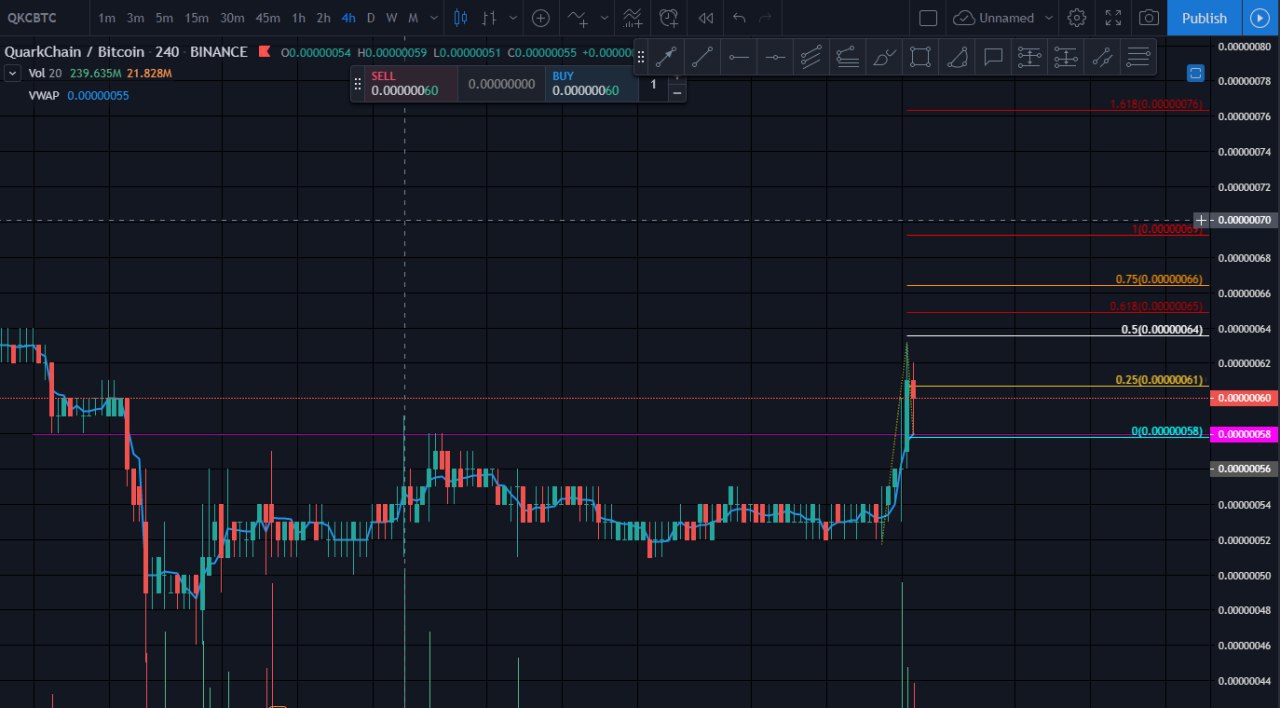Select the horizontal line tool
The image size is (1280, 708).
[x=775, y=58]
